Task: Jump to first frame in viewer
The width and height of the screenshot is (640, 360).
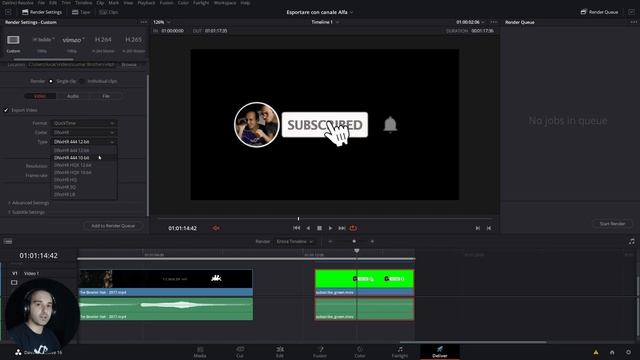Action: coord(297,228)
